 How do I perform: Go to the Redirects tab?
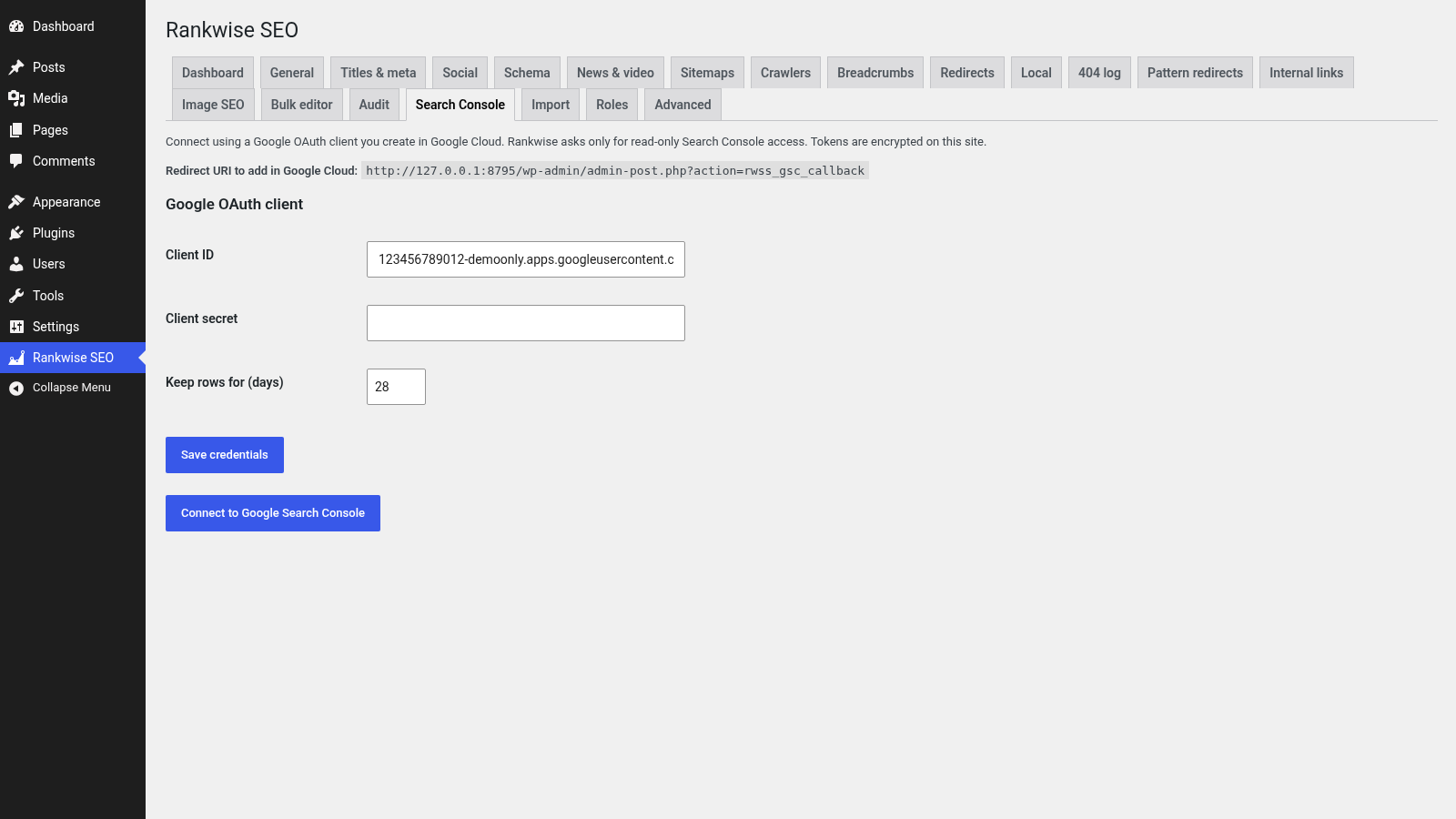pyautogui.click(x=967, y=73)
